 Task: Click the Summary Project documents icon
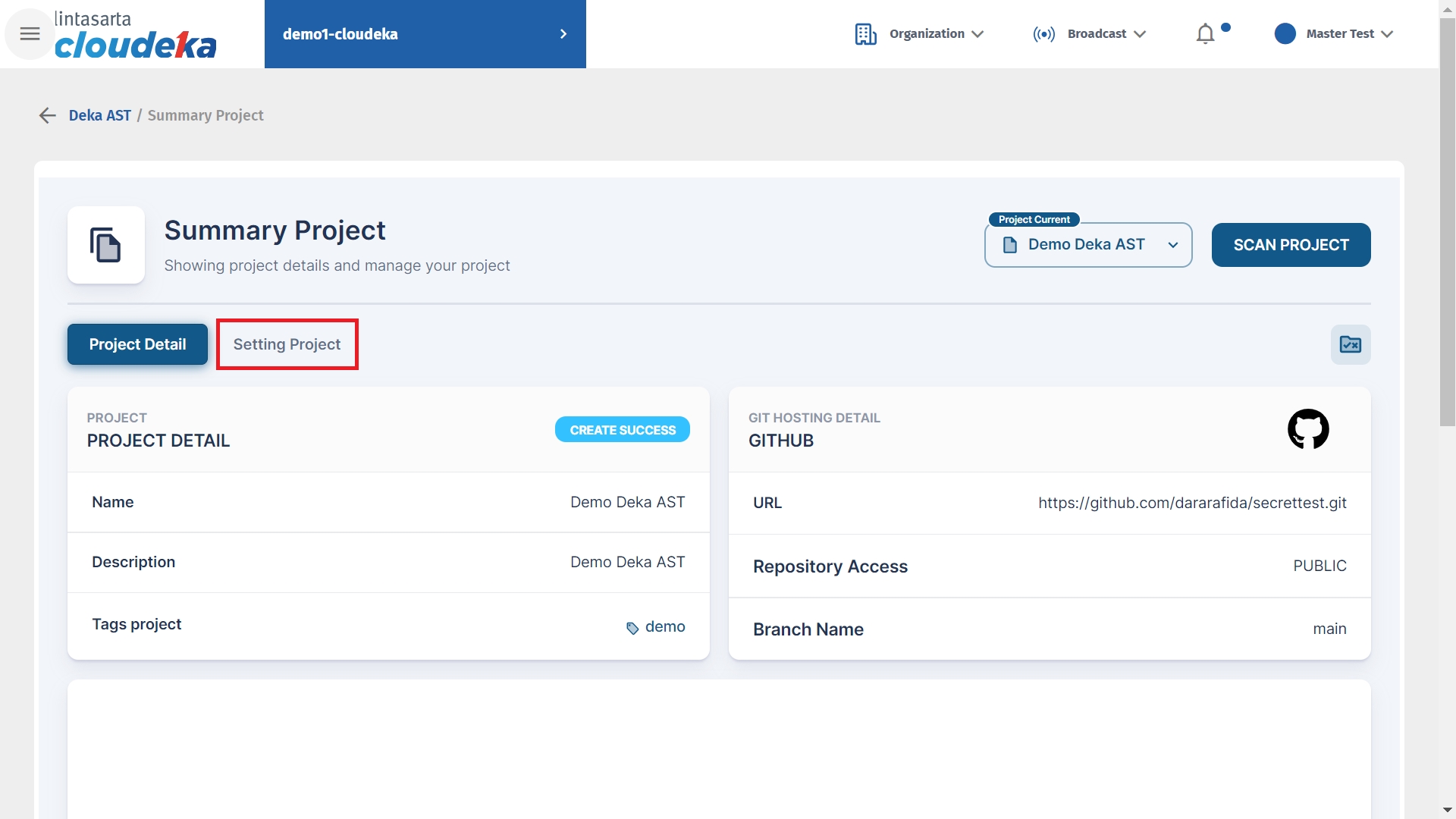(x=106, y=245)
